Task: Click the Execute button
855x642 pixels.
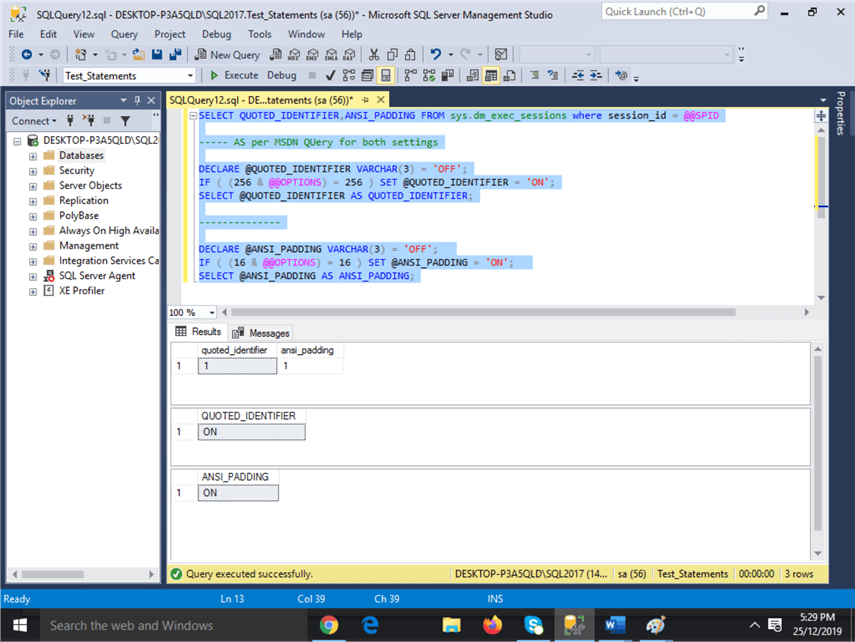Action: (234, 75)
